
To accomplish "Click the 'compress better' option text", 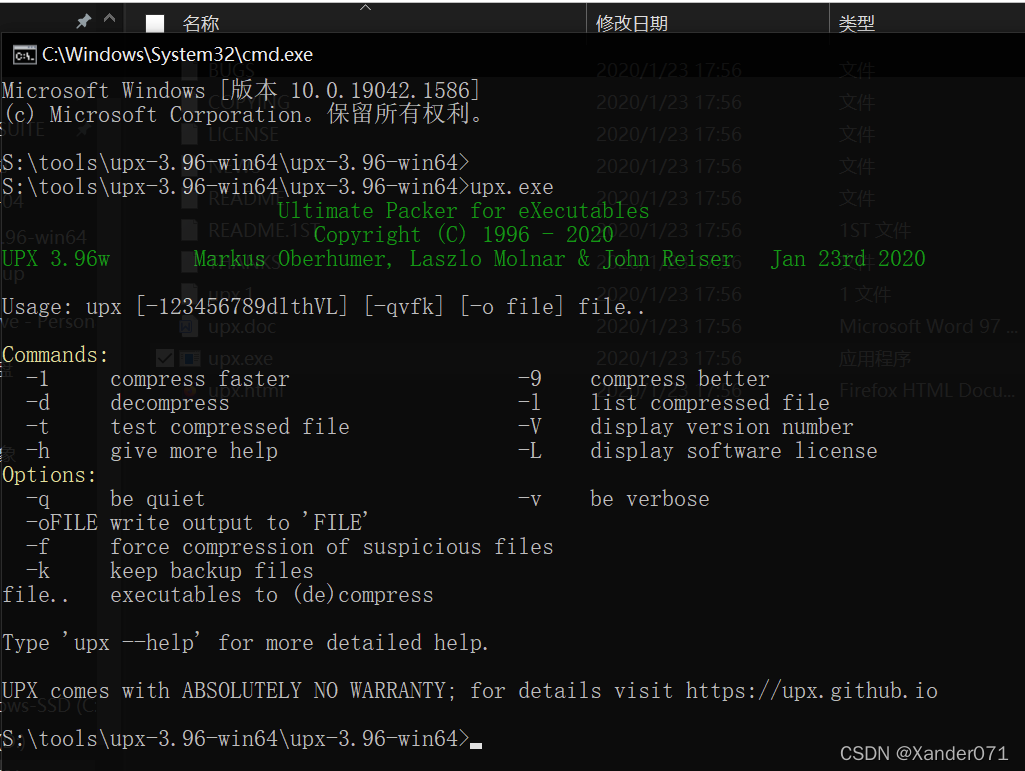I will pyautogui.click(x=680, y=379).
